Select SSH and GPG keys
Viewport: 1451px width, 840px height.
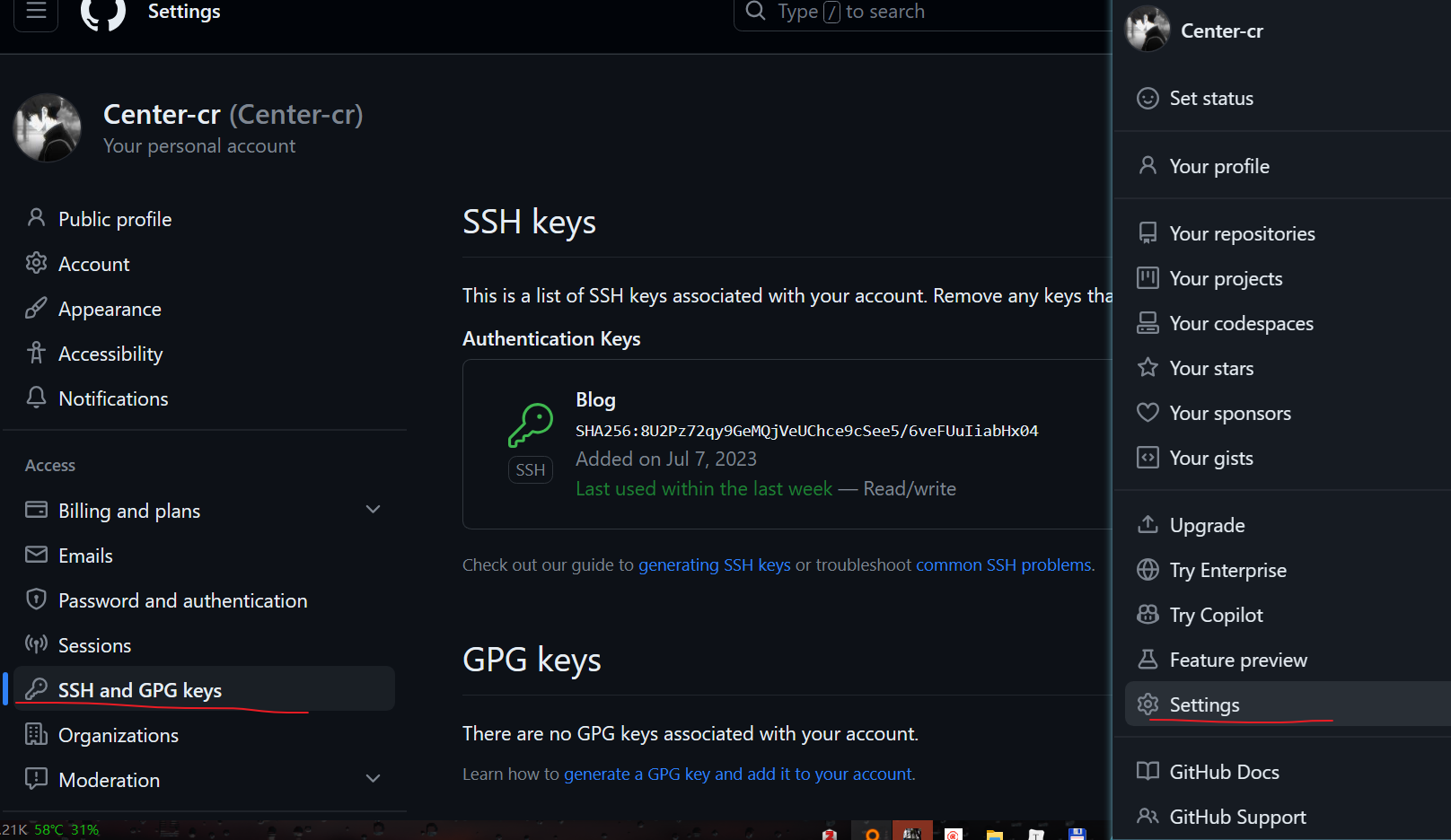pos(205,689)
